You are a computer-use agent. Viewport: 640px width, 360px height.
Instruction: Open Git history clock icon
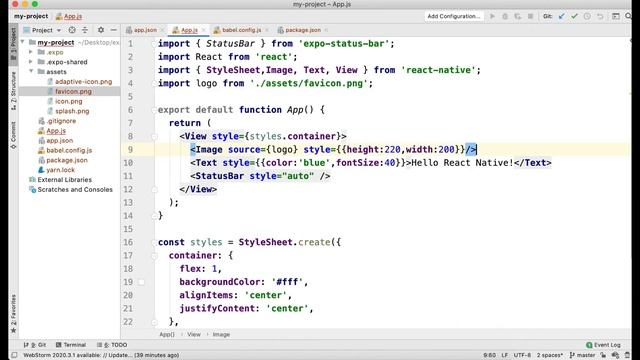click(587, 16)
